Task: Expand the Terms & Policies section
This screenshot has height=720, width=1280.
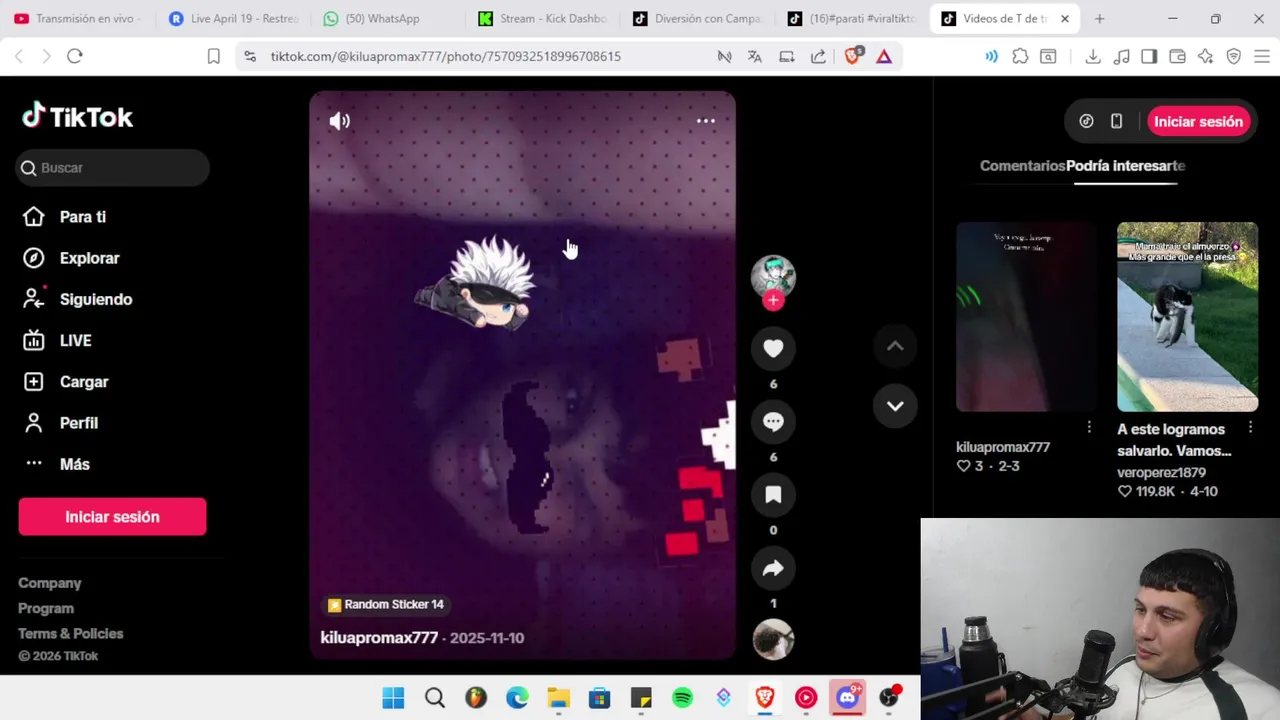Action: point(71,633)
